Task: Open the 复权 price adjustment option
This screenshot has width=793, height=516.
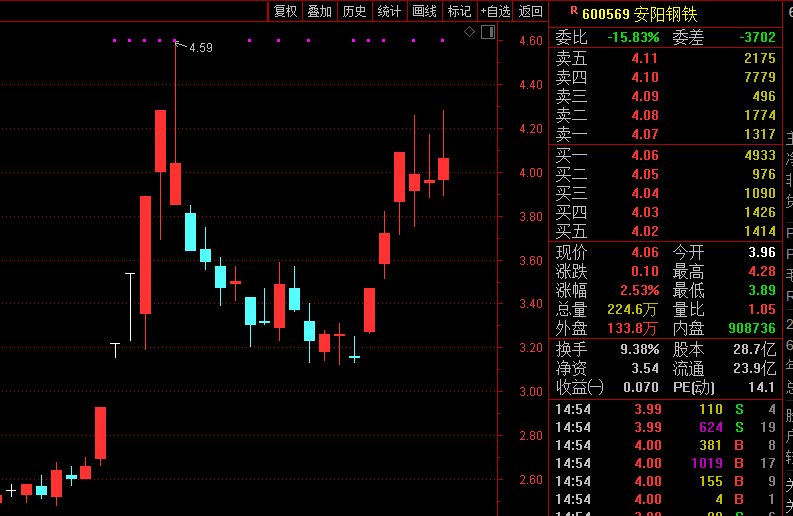Action: coord(285,11)
